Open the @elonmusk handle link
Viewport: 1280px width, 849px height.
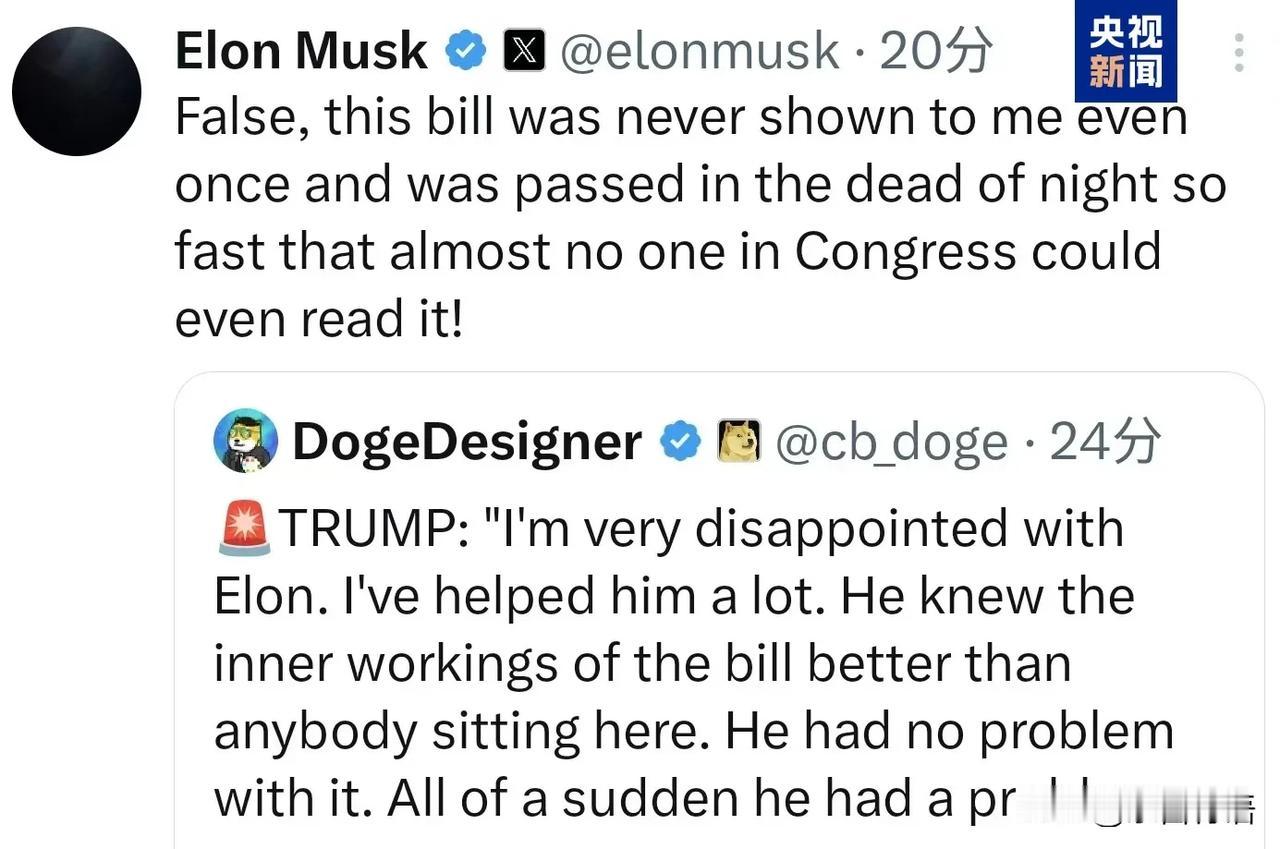(699, 51)
